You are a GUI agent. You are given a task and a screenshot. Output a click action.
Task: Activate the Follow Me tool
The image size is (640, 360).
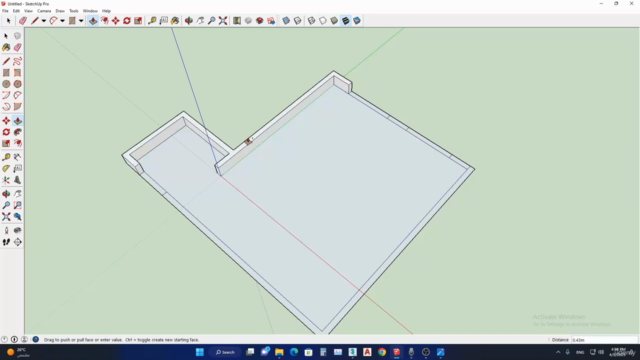coord(18,132)
